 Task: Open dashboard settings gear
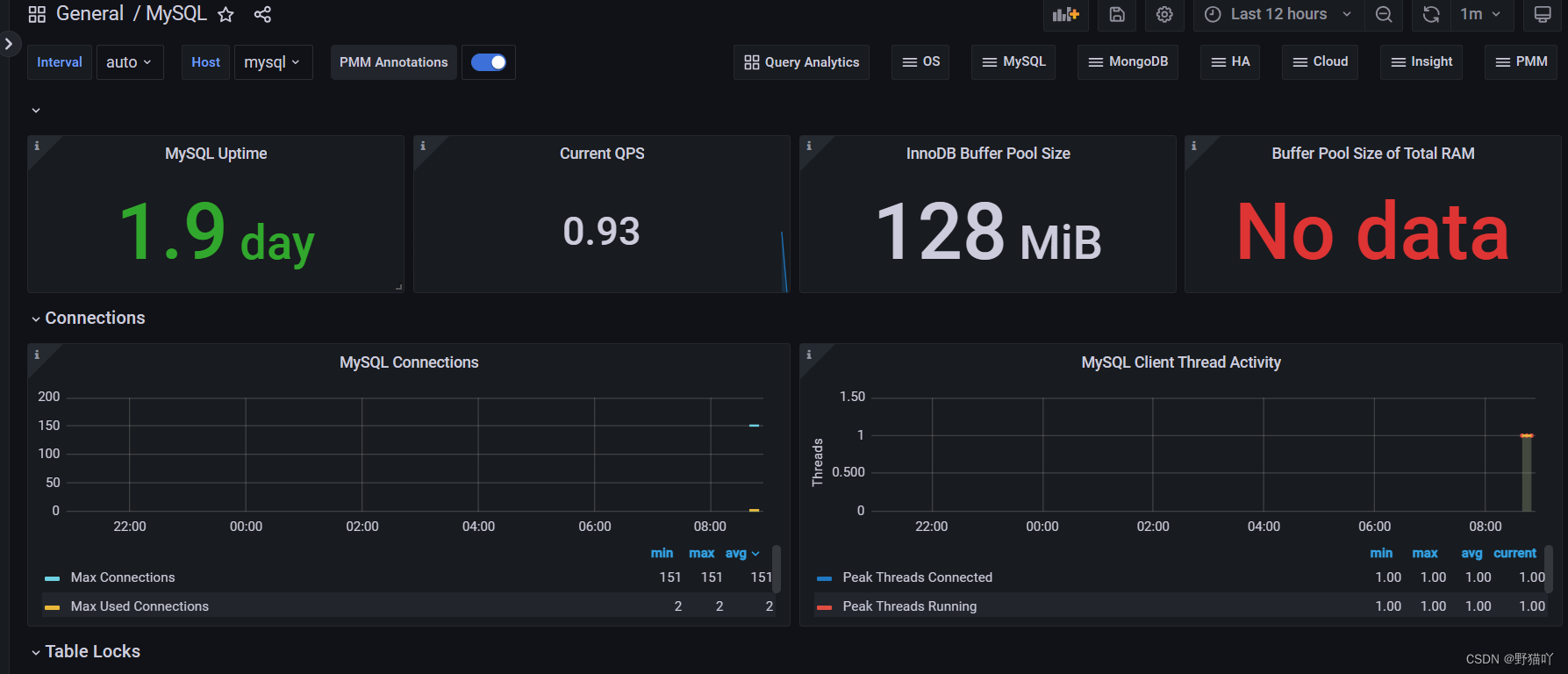point(1164,14)
